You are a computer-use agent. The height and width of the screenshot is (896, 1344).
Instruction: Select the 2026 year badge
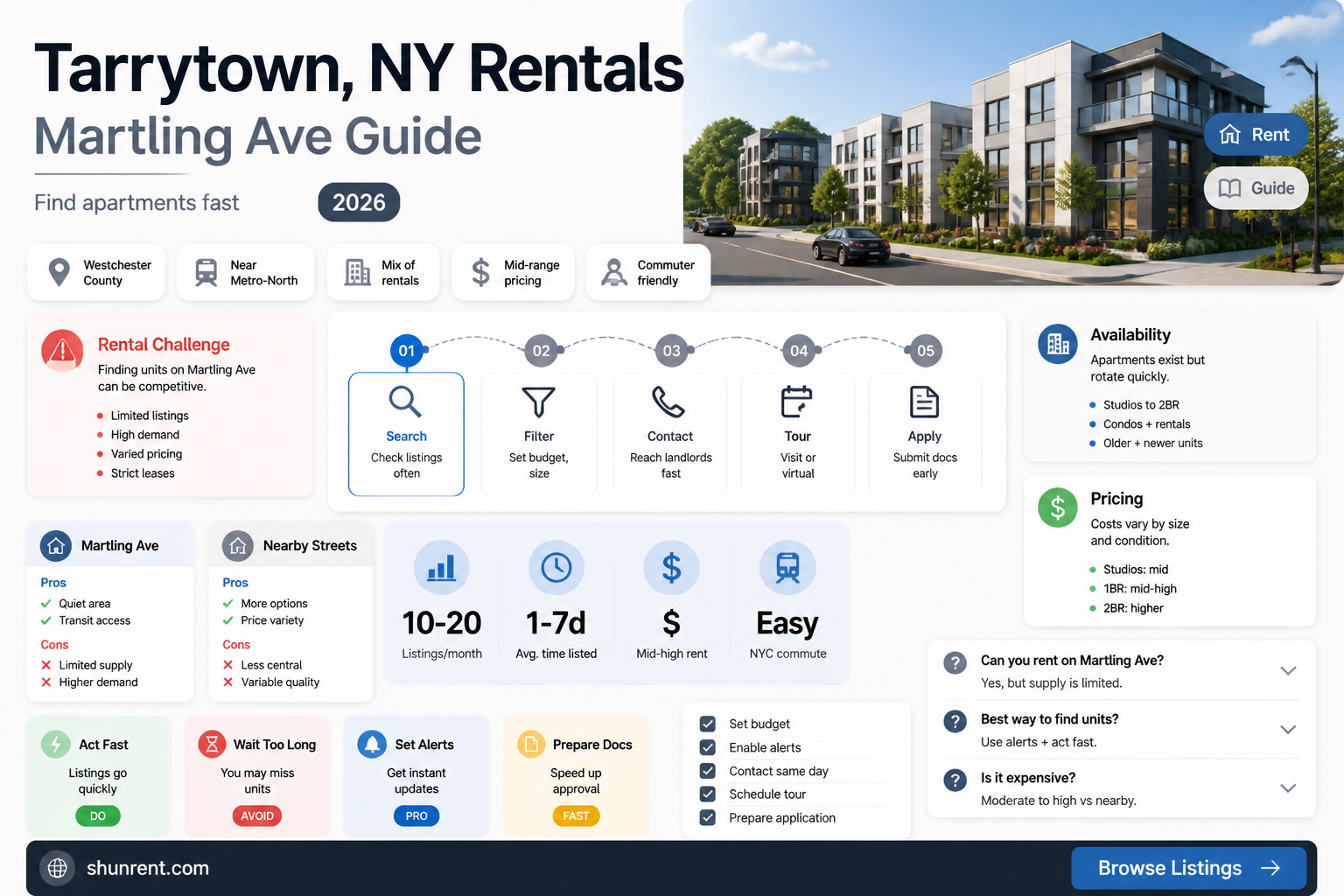359,203
